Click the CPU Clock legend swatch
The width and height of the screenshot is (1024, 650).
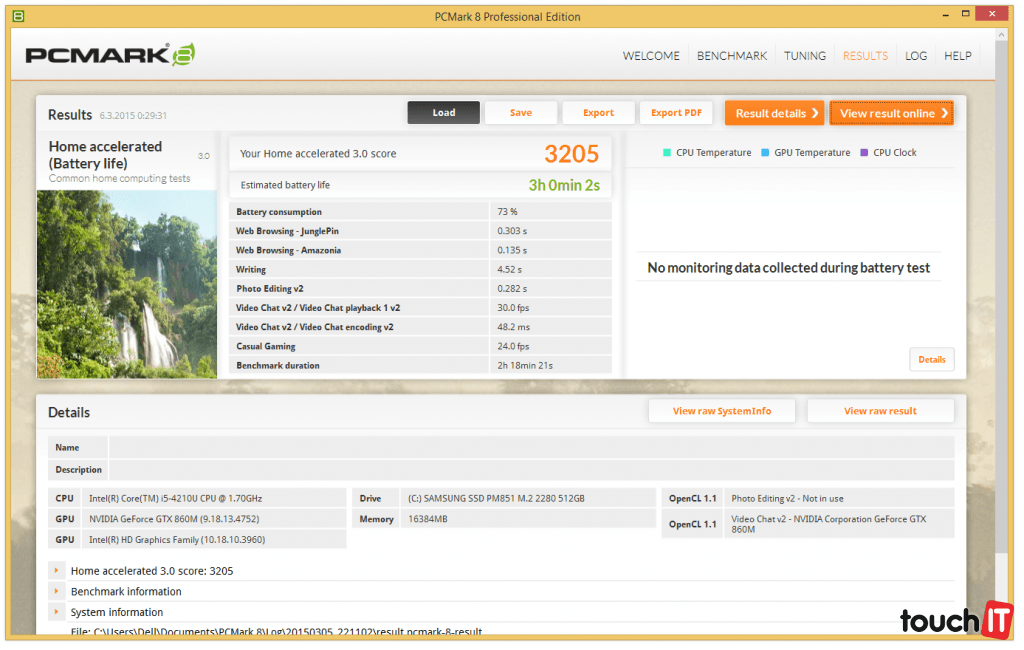click(x=864, y=153)
